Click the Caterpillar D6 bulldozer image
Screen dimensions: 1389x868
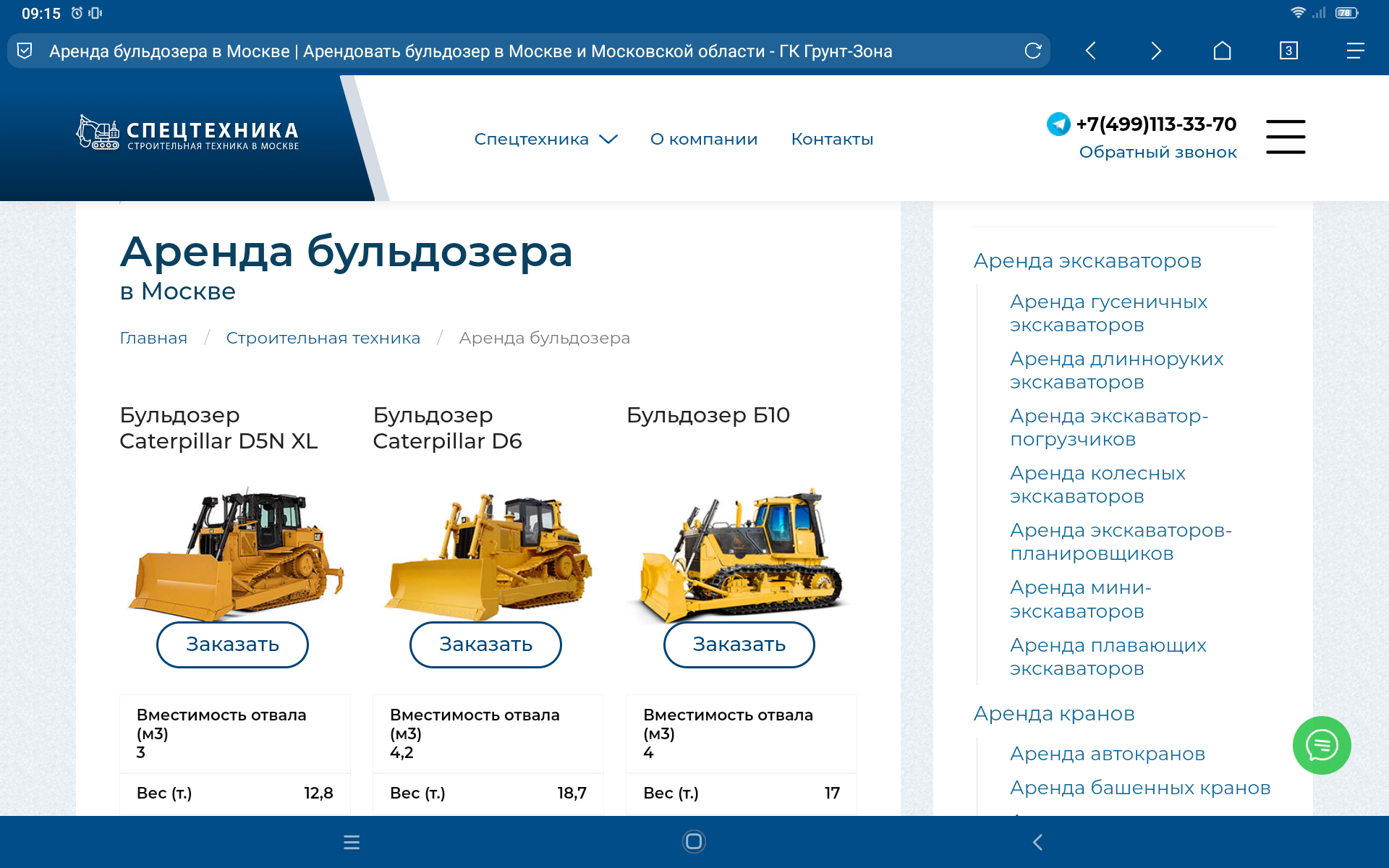(488, 553)
